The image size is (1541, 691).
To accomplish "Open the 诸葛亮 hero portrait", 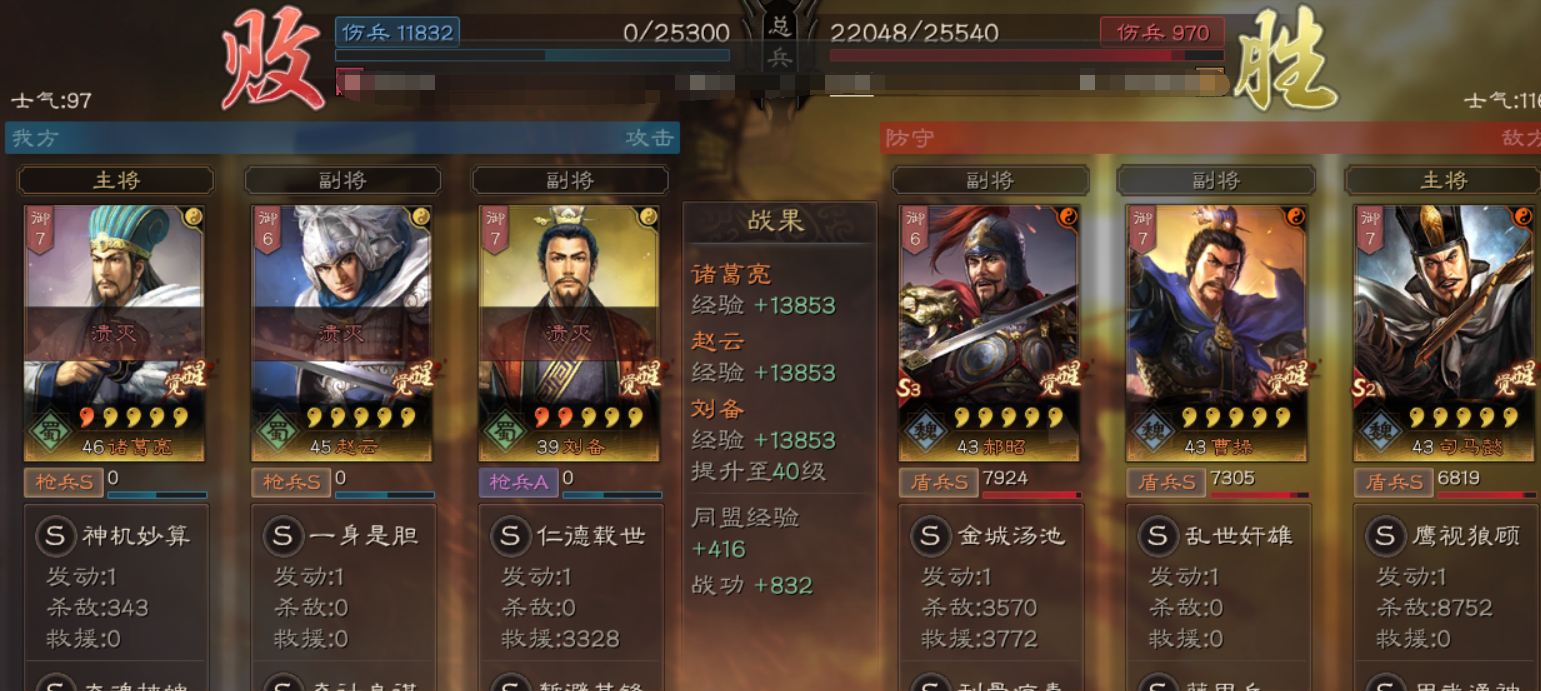I will tap(114, 333).
